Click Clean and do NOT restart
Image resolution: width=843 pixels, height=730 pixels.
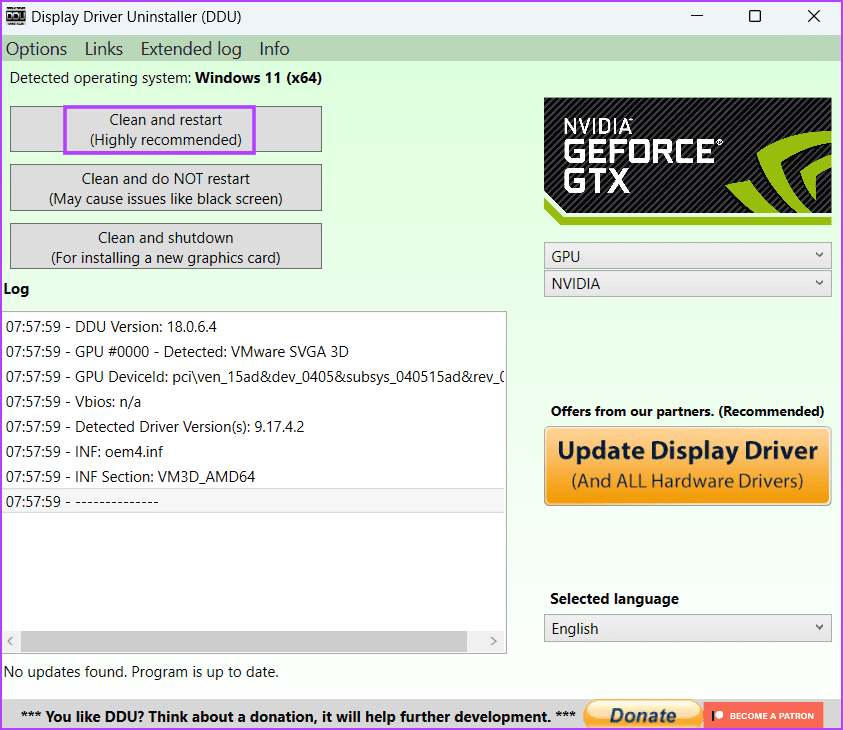[165, 187]
